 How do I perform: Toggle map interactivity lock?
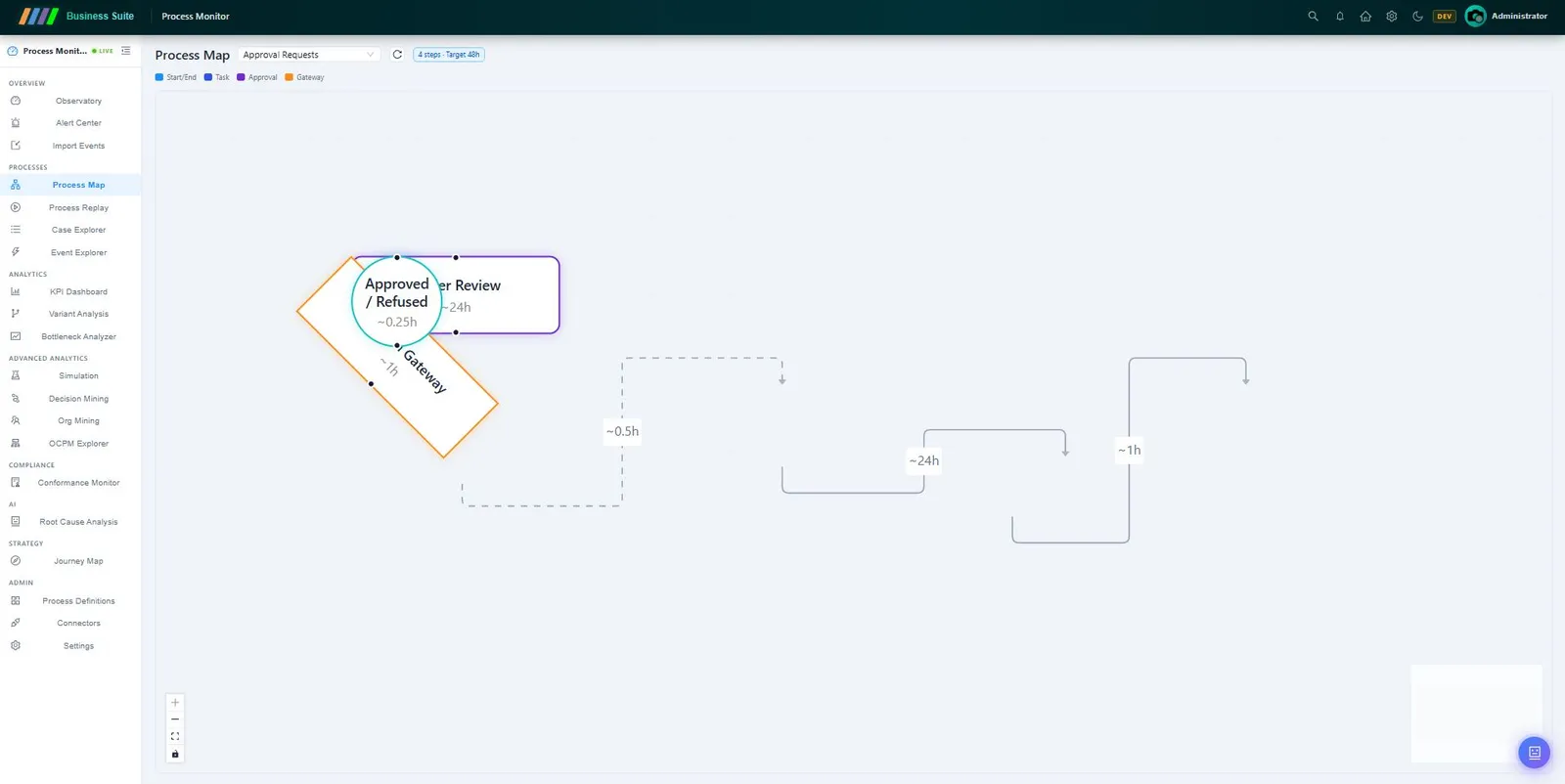175,754
